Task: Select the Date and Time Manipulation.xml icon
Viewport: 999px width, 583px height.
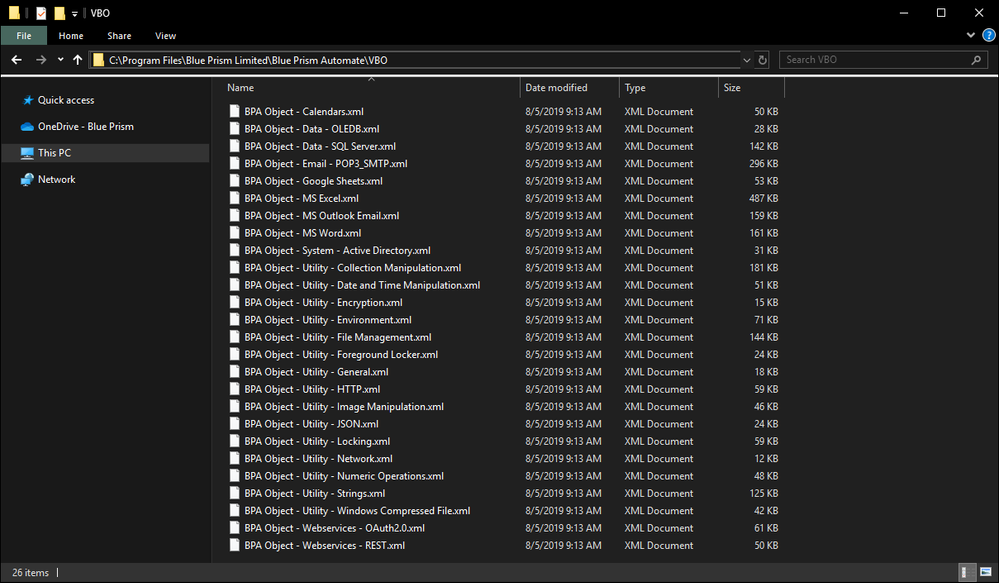Action: click(234, 285)
